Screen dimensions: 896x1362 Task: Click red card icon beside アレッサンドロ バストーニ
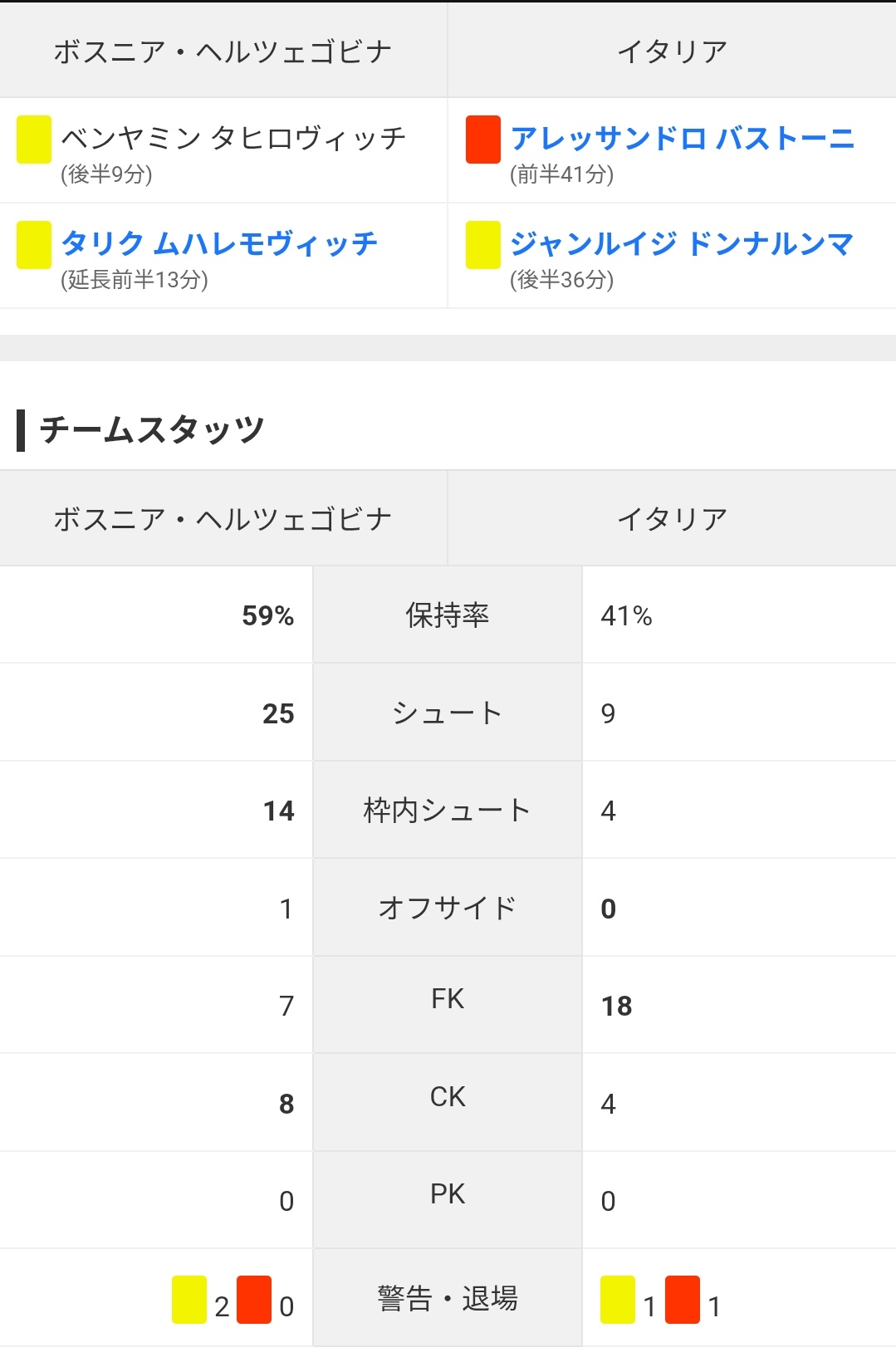point(483,139)
